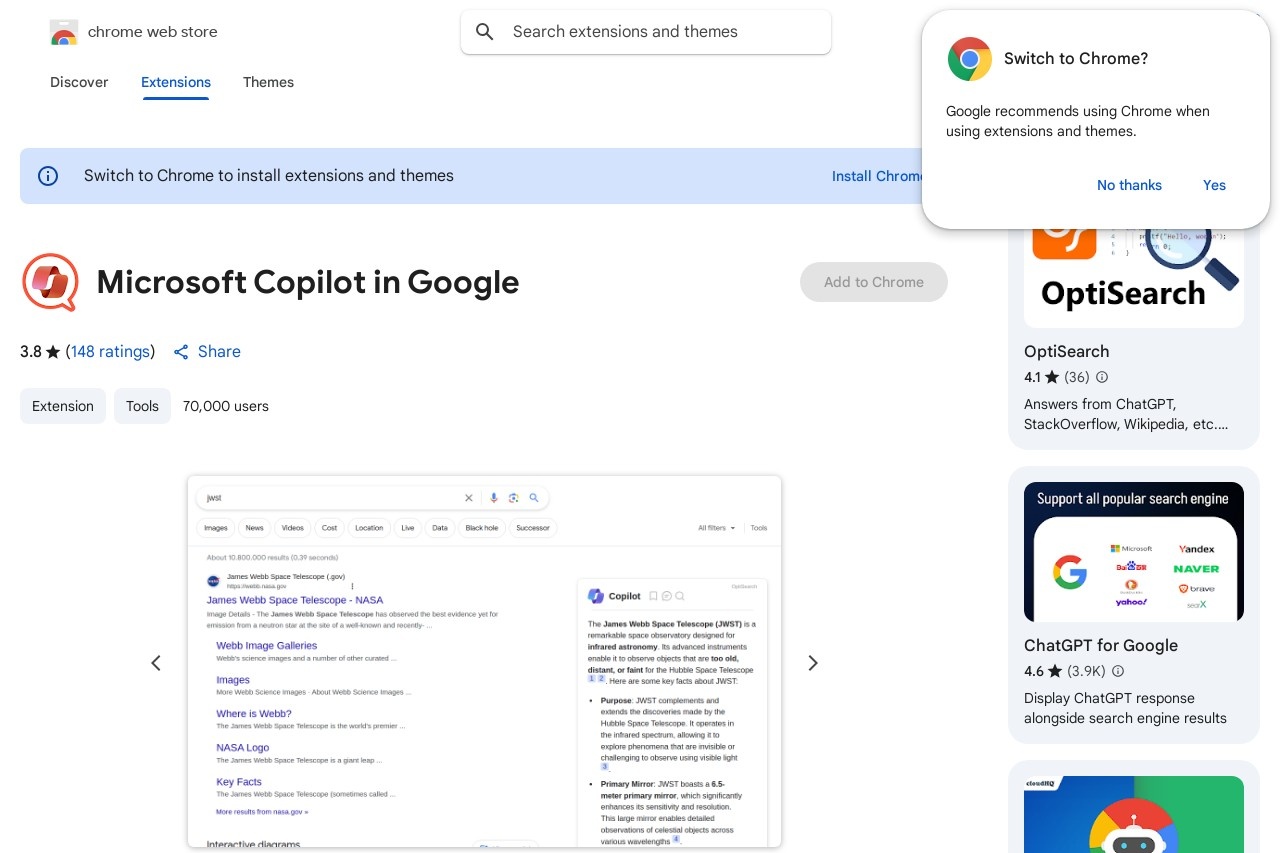Click the Add to Chrome button
This screenshot has height=853, width=1280.
(874, 282)
